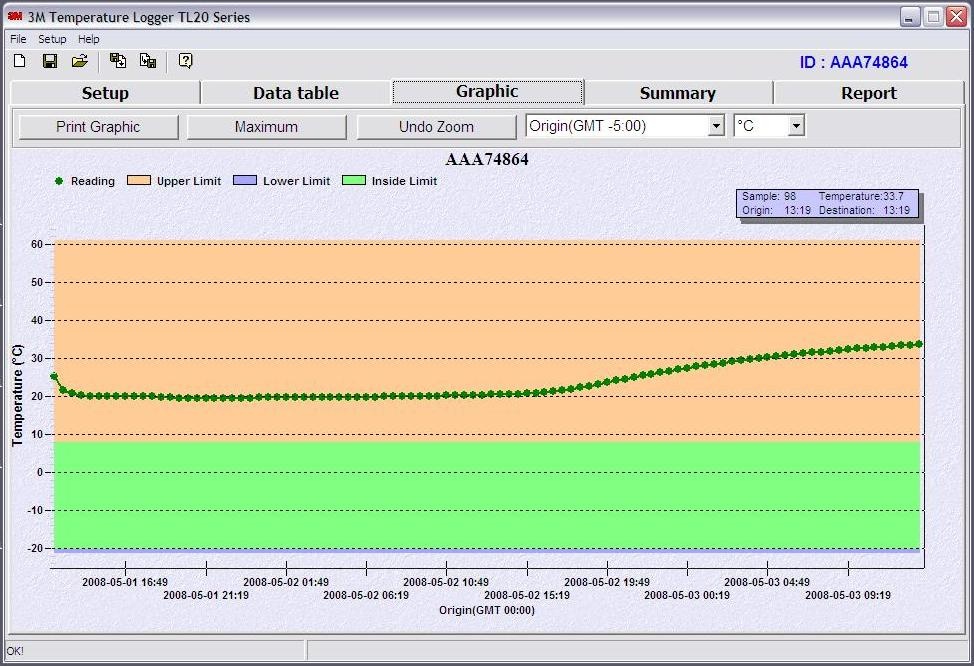Click the Help question mark icon
Viewport: 974px width, 666px height.
pos(185,60)
